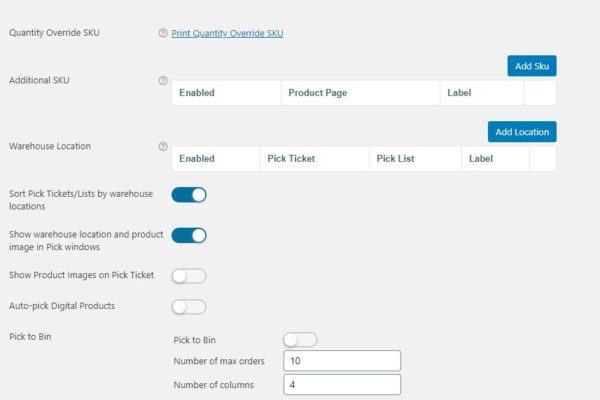600x400 pixels.
Task: Disable Sort Pick Tickets by warehouse locations
Action: coord(189,194)
